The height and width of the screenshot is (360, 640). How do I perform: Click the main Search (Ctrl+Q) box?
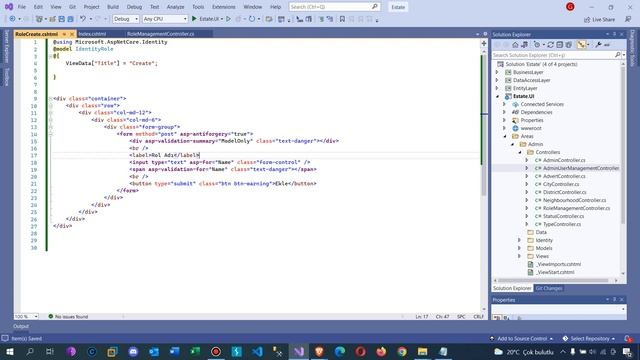334,7
